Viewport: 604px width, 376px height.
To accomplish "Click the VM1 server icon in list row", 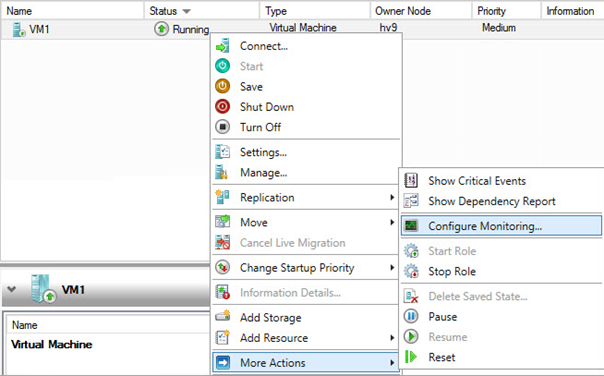I will (18, 29).
